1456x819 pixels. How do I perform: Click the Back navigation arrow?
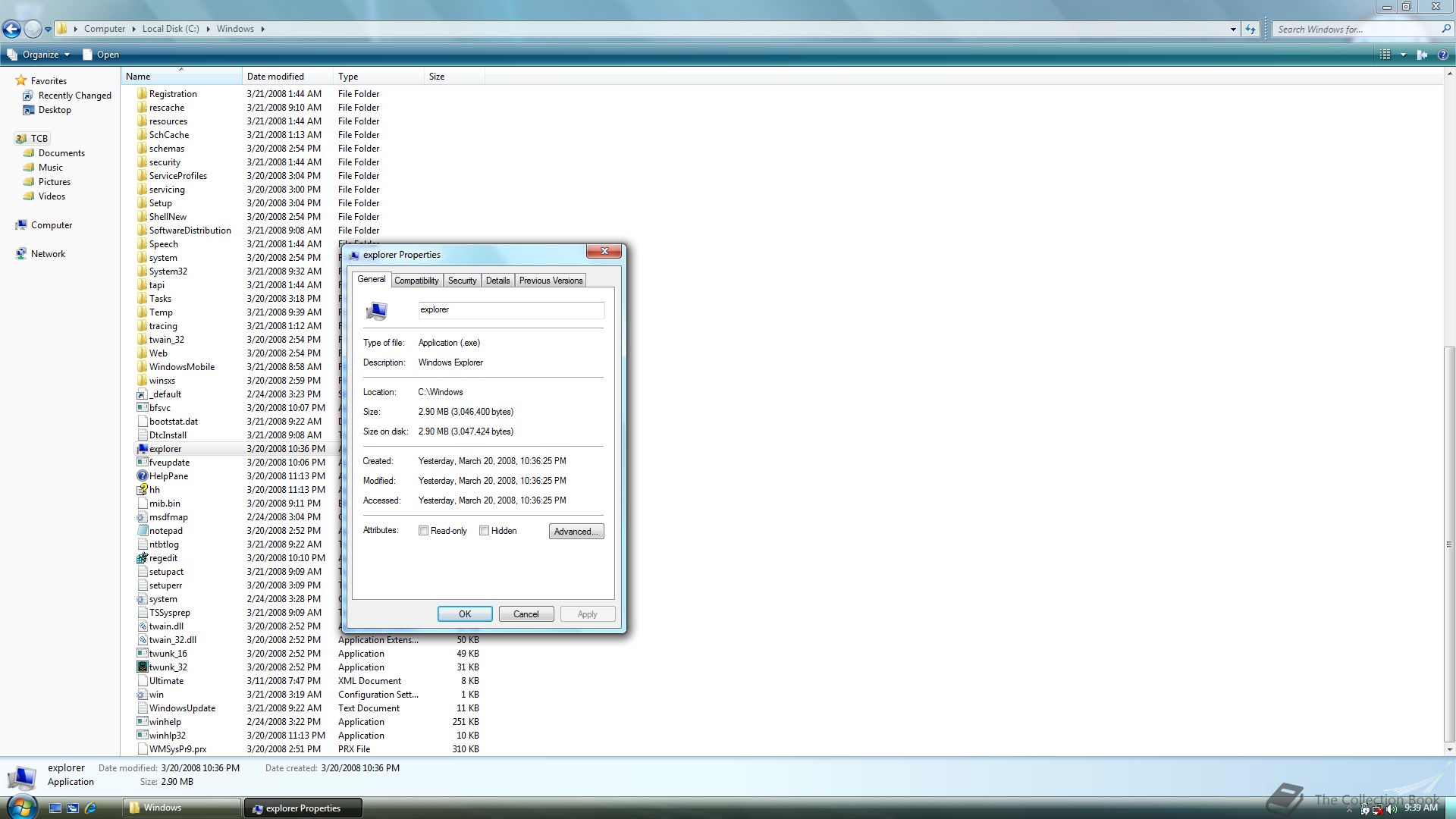11,29
